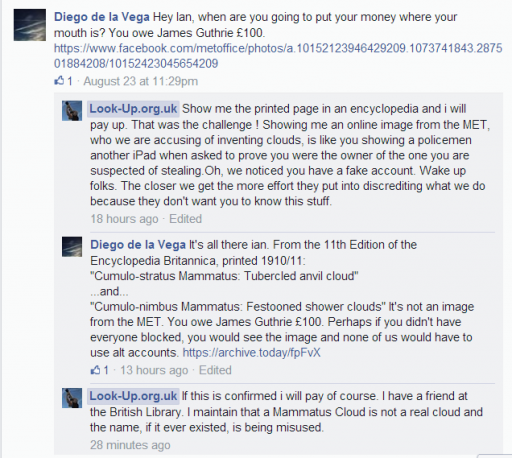Image resolution: width=512 pixels, height=458 pixels.
Task: Click the like thumb icon under Diego's top comment
Action: point(59,80)
